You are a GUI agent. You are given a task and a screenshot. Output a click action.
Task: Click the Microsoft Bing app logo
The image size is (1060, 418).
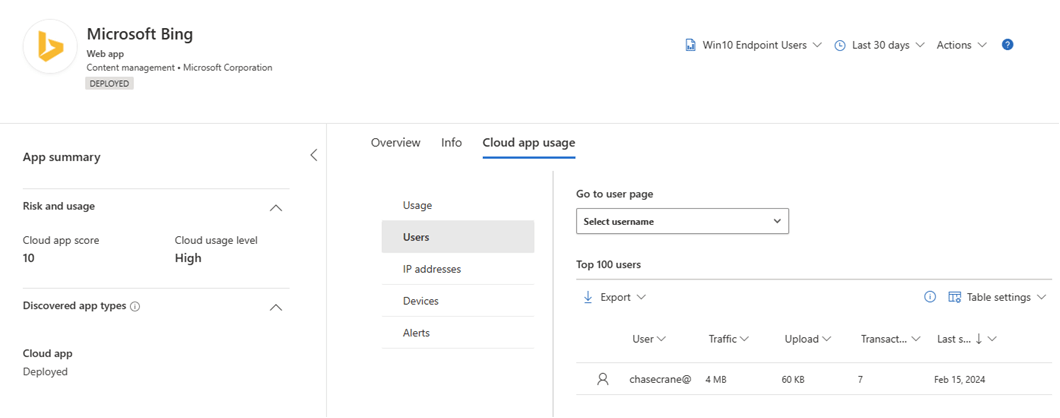coord(50,47)
